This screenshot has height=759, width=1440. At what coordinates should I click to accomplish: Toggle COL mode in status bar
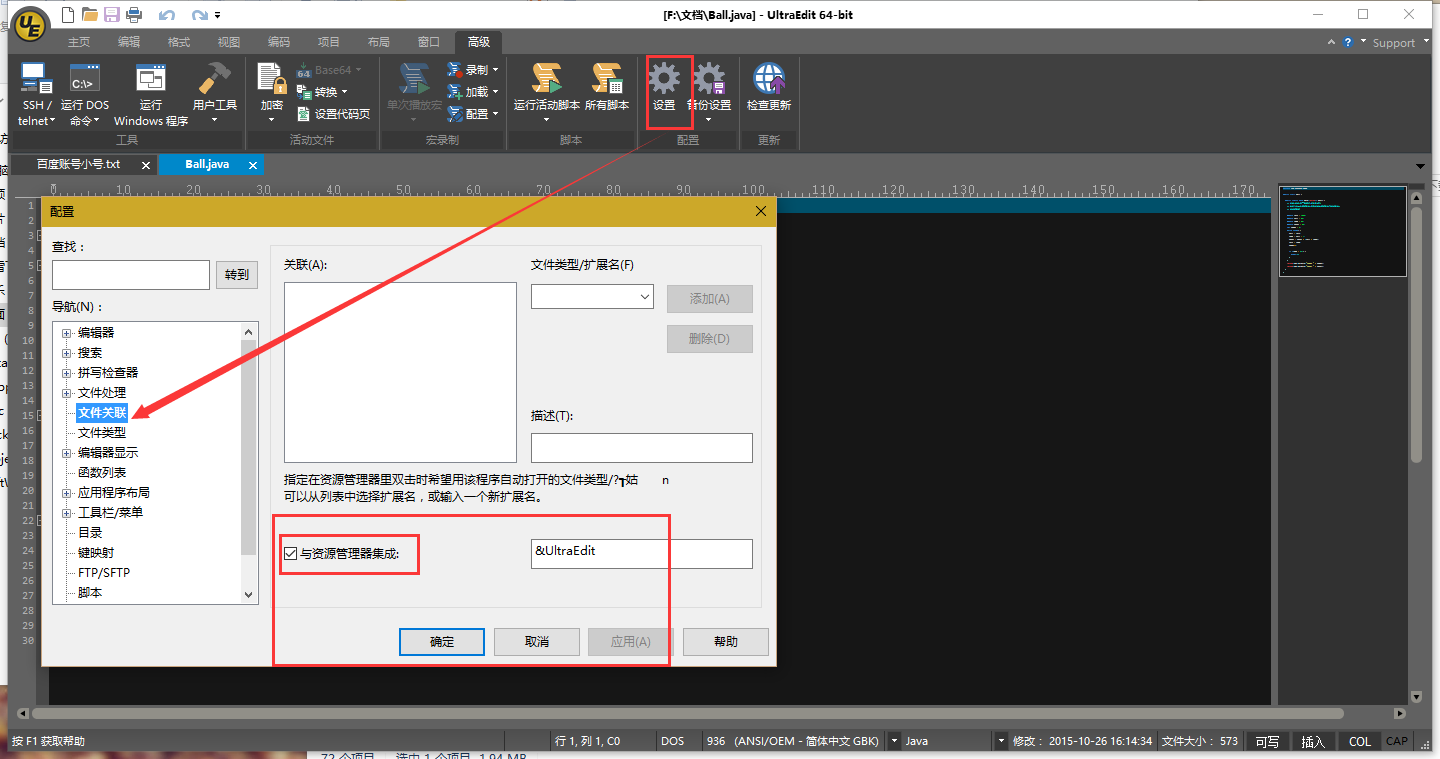coord(1360,741)
